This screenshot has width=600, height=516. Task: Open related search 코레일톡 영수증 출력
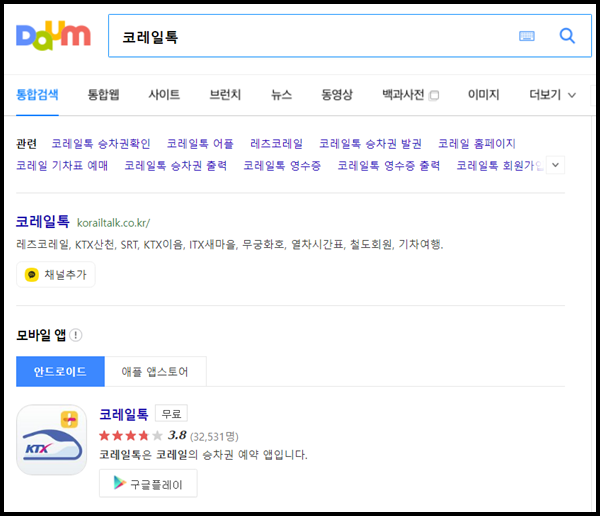pos(388,165)
